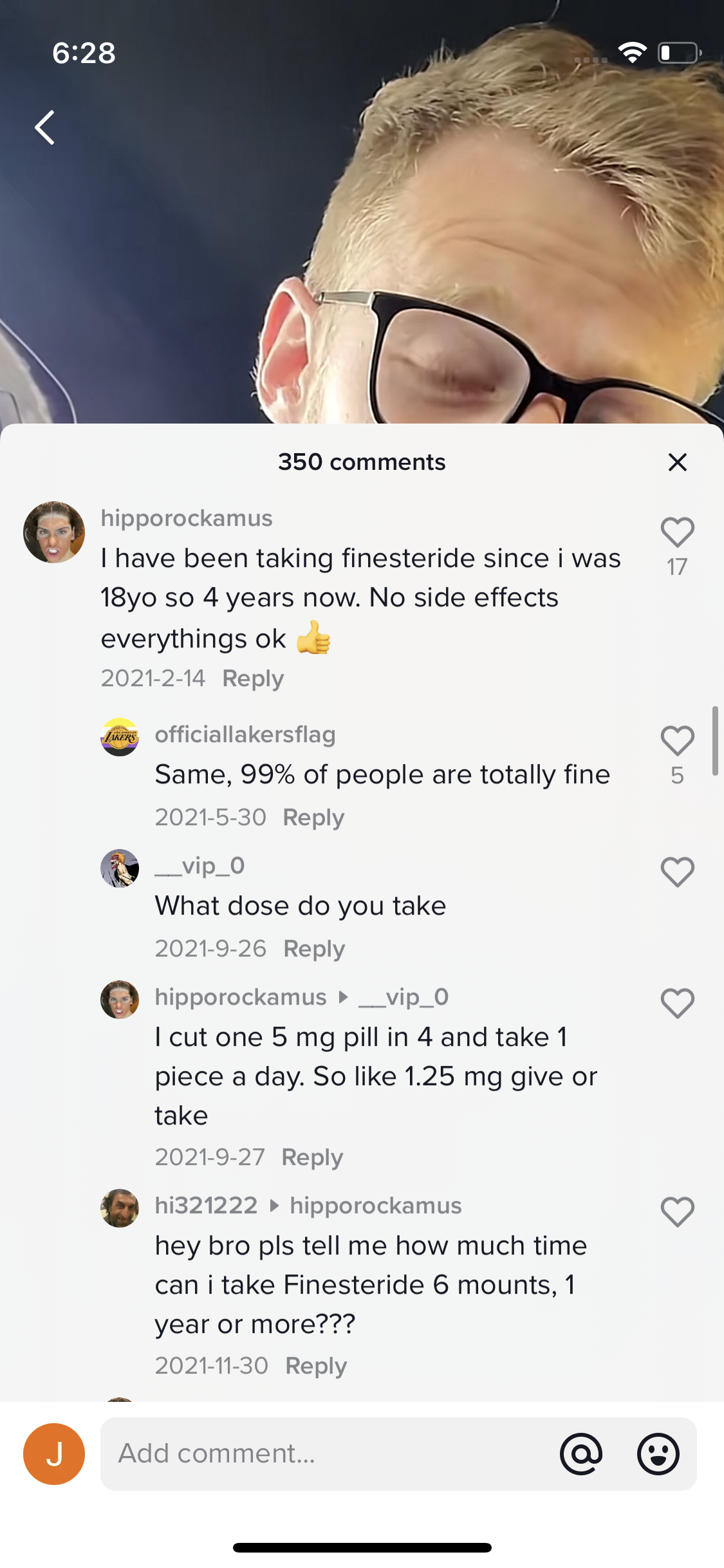Open the Lakers logo avatar
This screenshot has height=1568, width=724.
120,737
